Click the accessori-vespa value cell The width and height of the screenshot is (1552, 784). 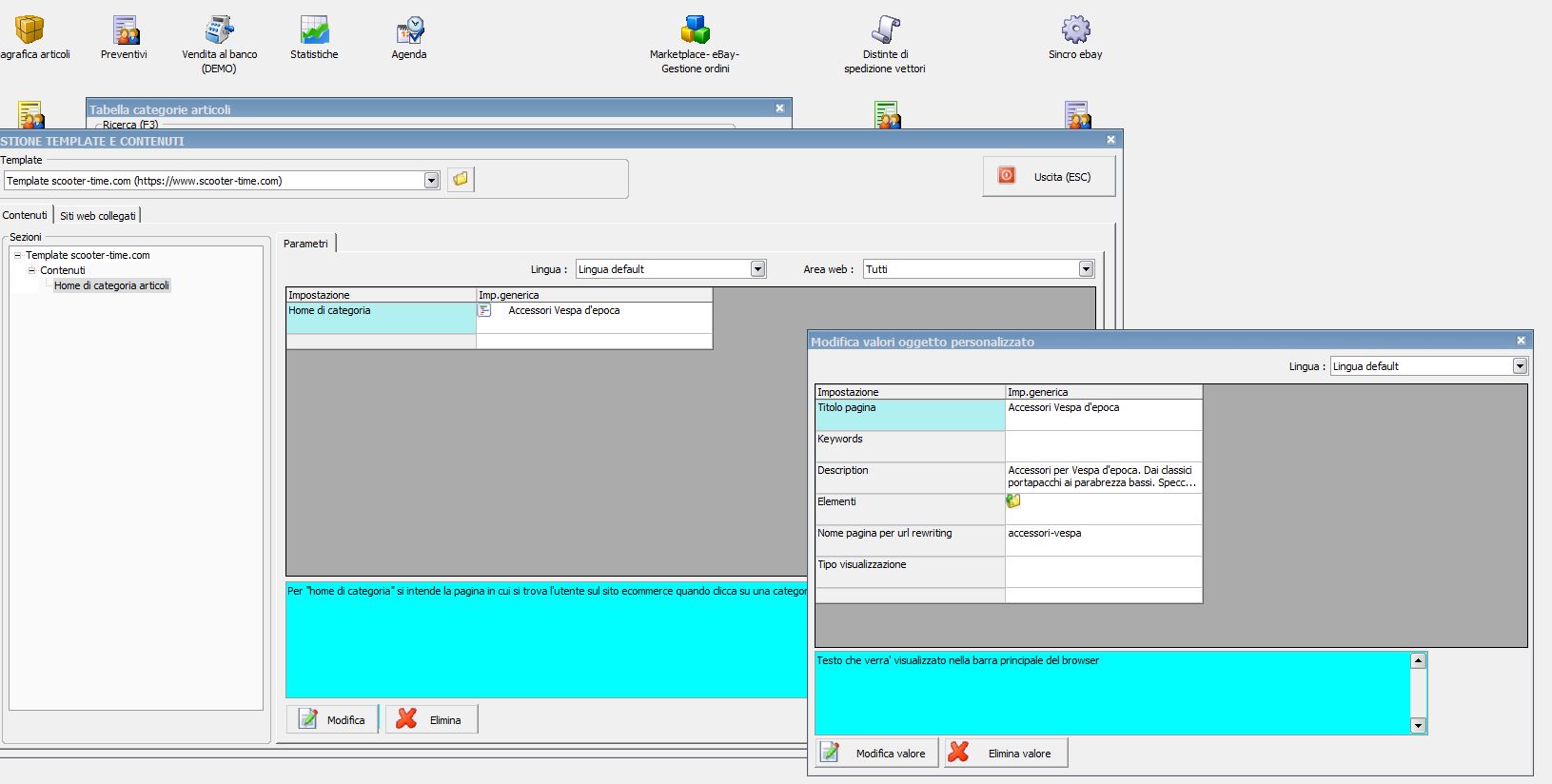point(1104,540)
